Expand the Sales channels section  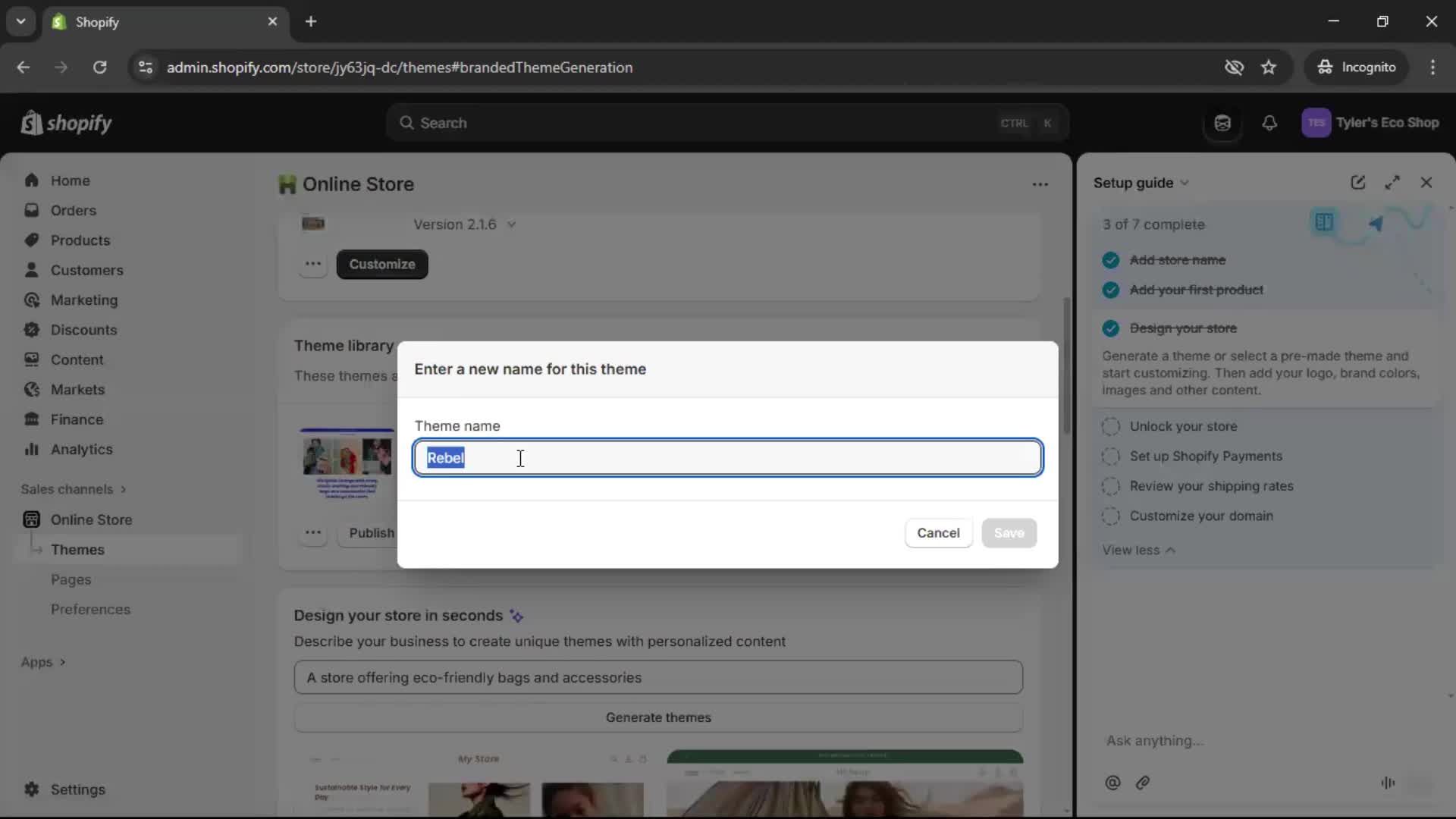(73, 489)
